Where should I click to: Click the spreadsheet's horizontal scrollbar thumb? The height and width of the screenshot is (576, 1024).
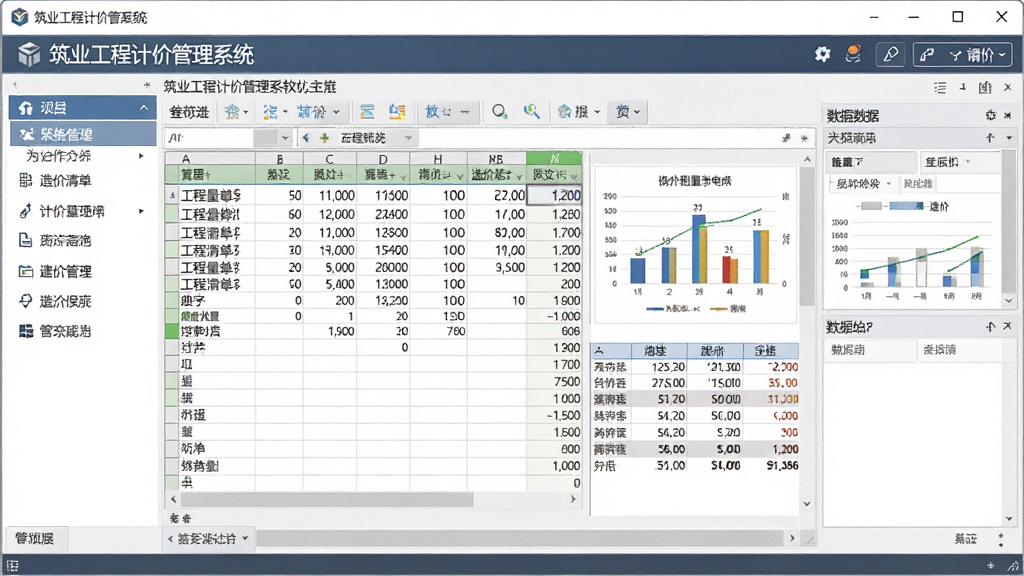pos(327,500)
